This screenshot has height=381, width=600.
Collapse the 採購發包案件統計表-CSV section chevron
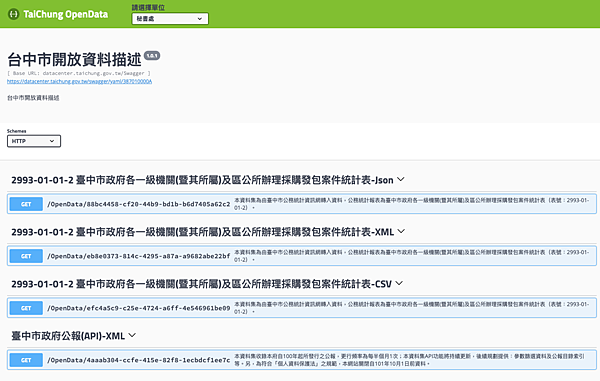(x=399, y=283)
